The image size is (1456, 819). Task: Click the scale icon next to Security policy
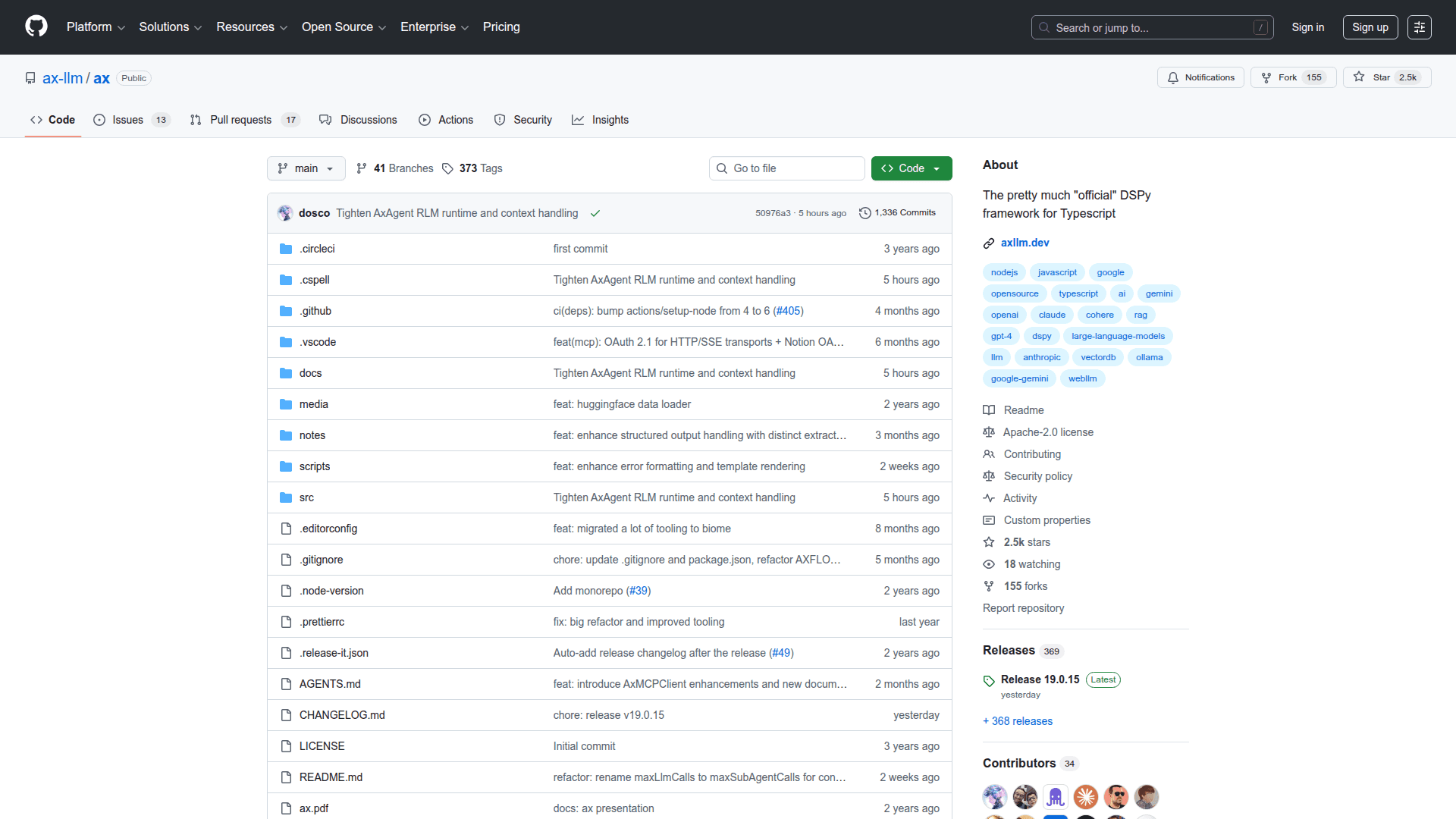pos(989,476)
